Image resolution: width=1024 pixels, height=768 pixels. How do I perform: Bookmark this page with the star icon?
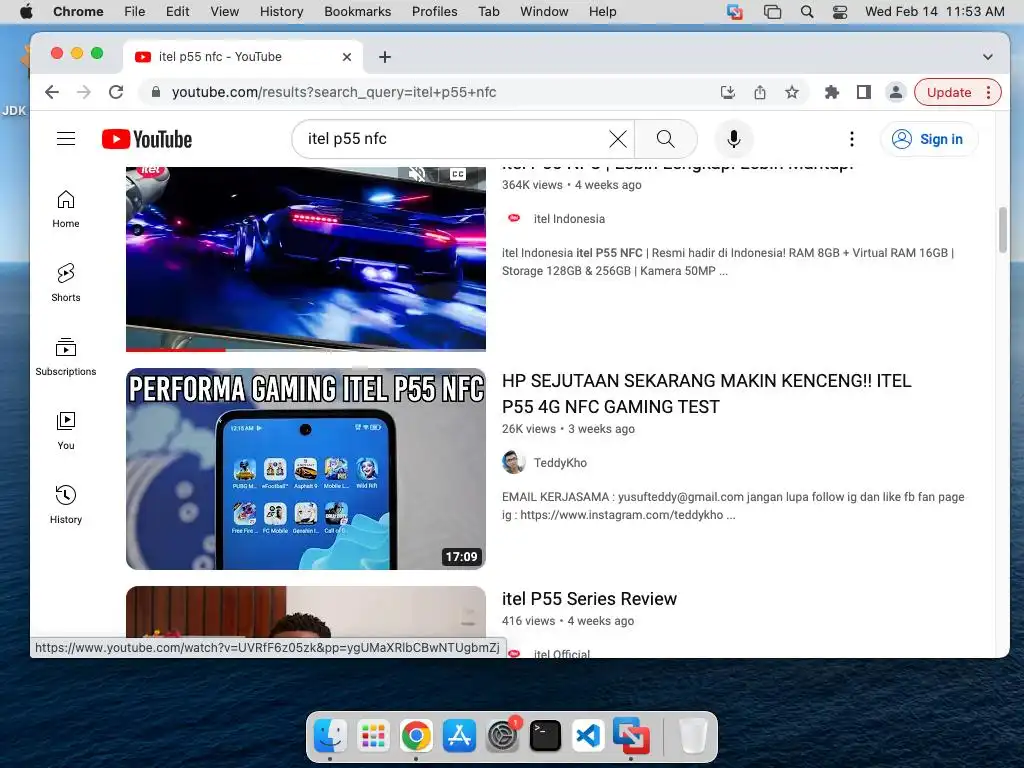coord(792,92)
